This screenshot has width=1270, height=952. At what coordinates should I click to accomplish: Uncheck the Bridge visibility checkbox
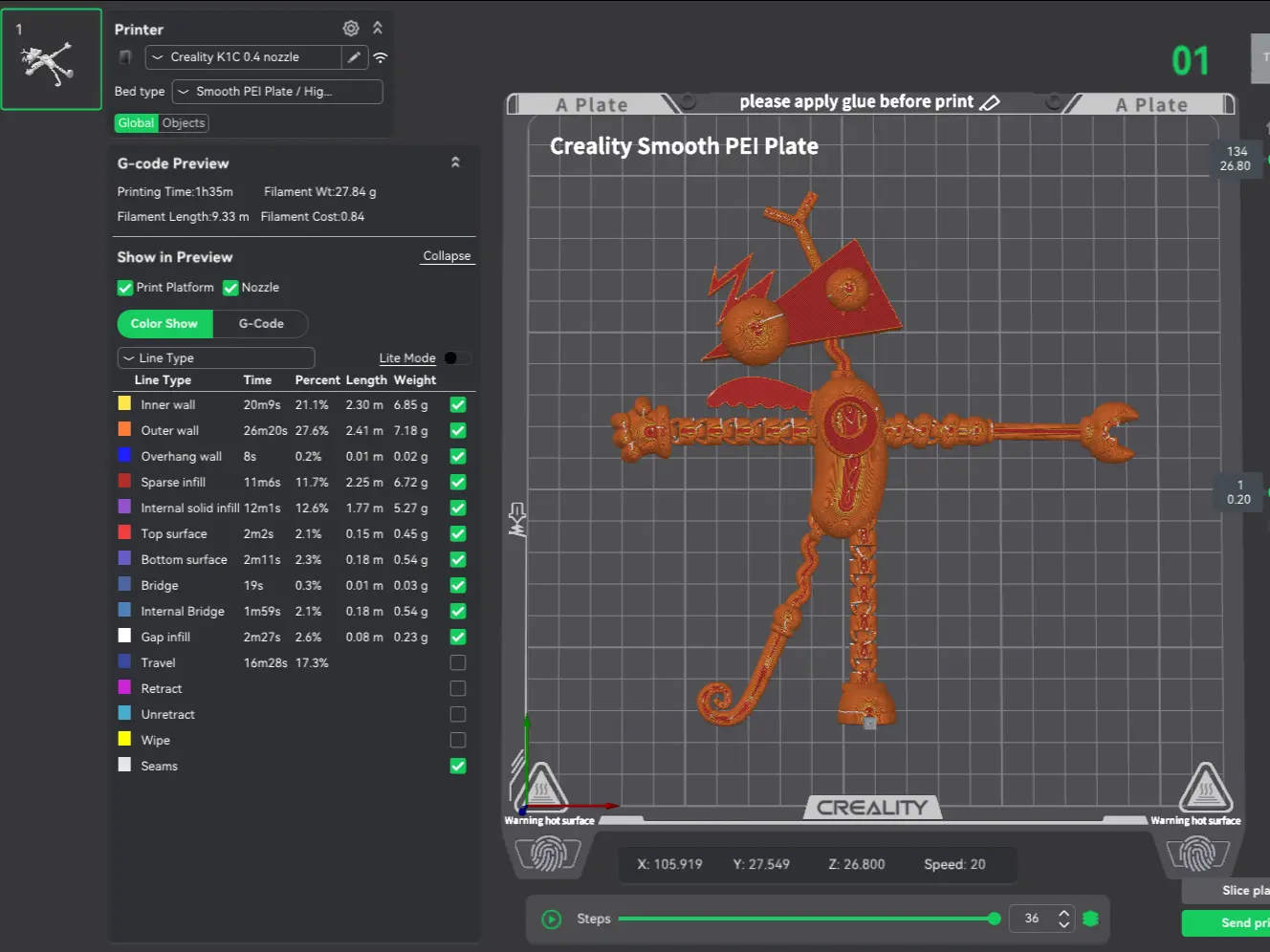[x=458, y=586]
